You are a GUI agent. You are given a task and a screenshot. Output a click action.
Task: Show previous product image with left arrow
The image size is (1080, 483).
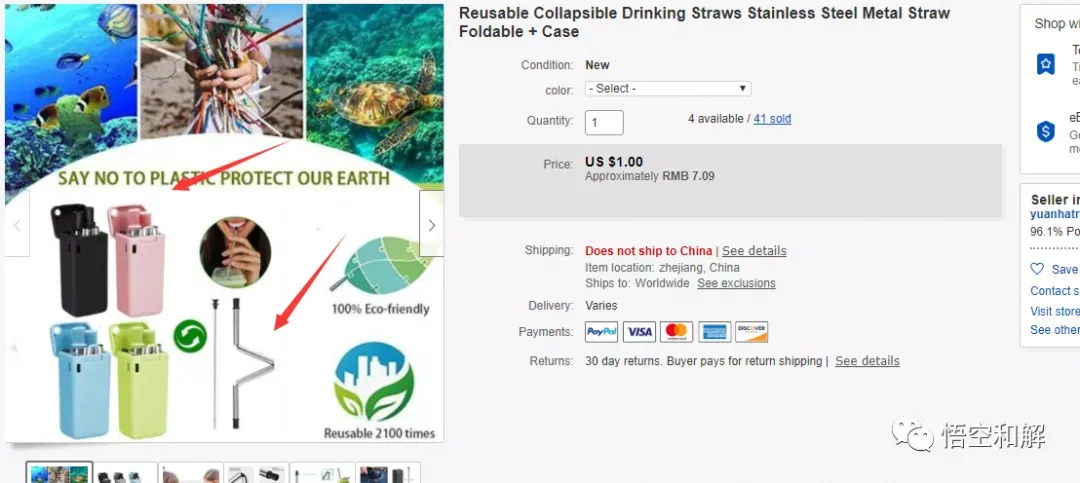pyautogui.click(x=17, y=224)
